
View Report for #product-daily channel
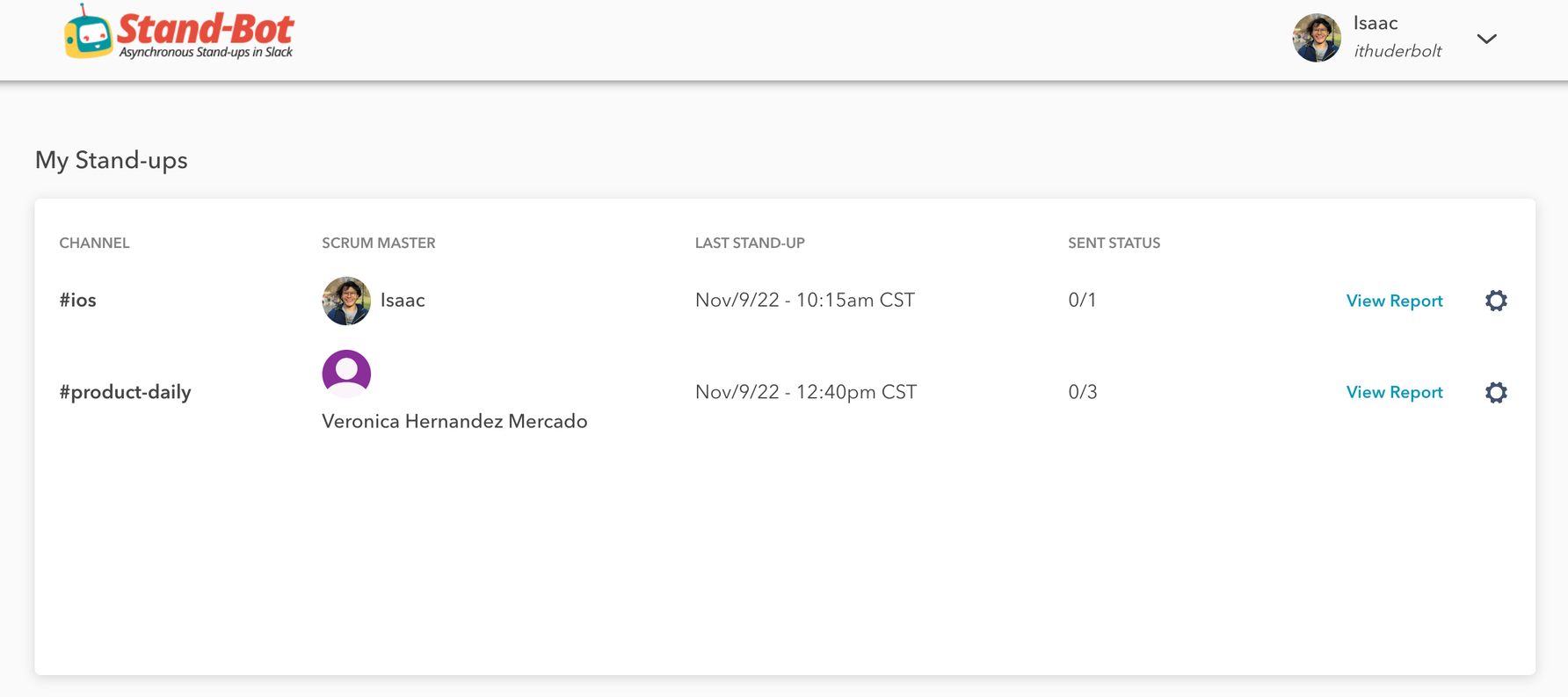[x=1394, y=392]
